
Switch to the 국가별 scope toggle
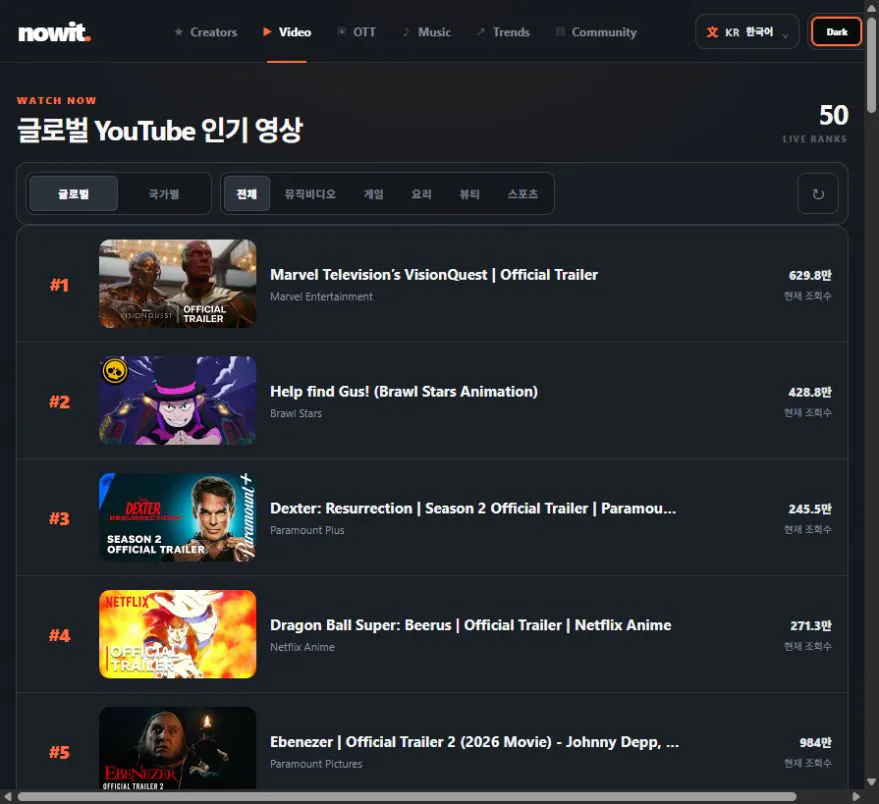(x=164, y=194)
